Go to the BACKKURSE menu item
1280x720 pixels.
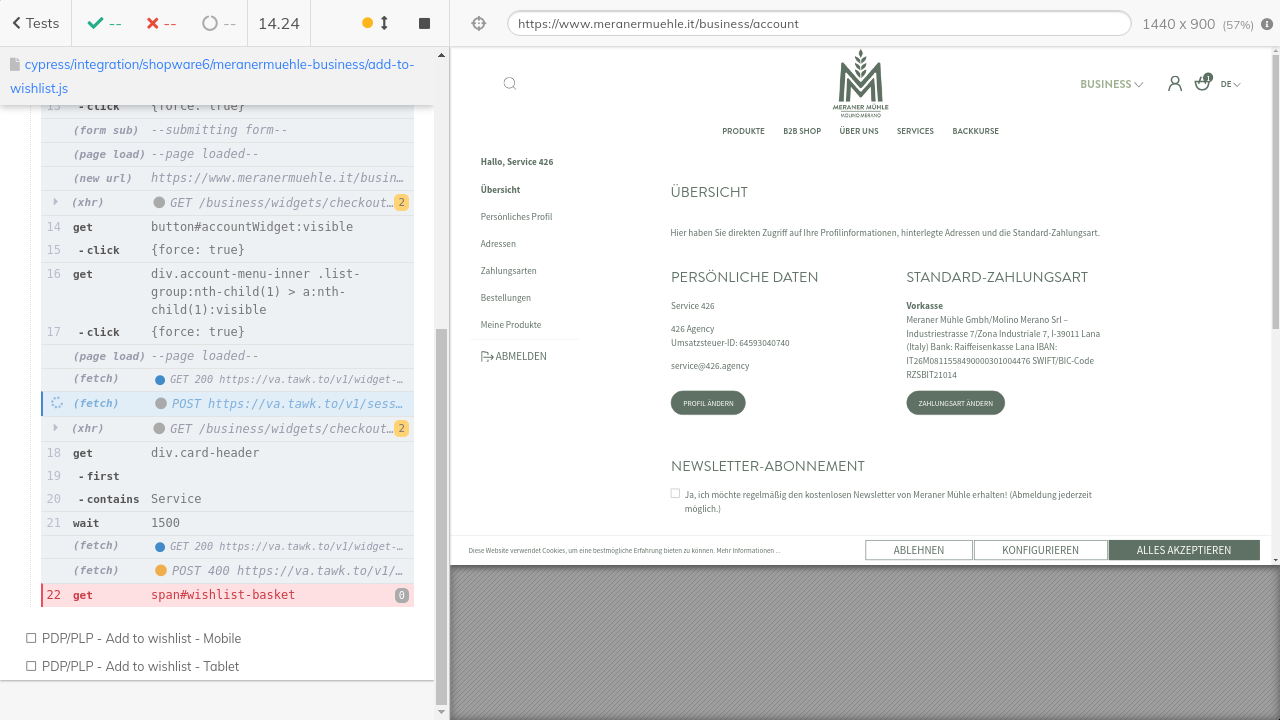coord(975,131)
